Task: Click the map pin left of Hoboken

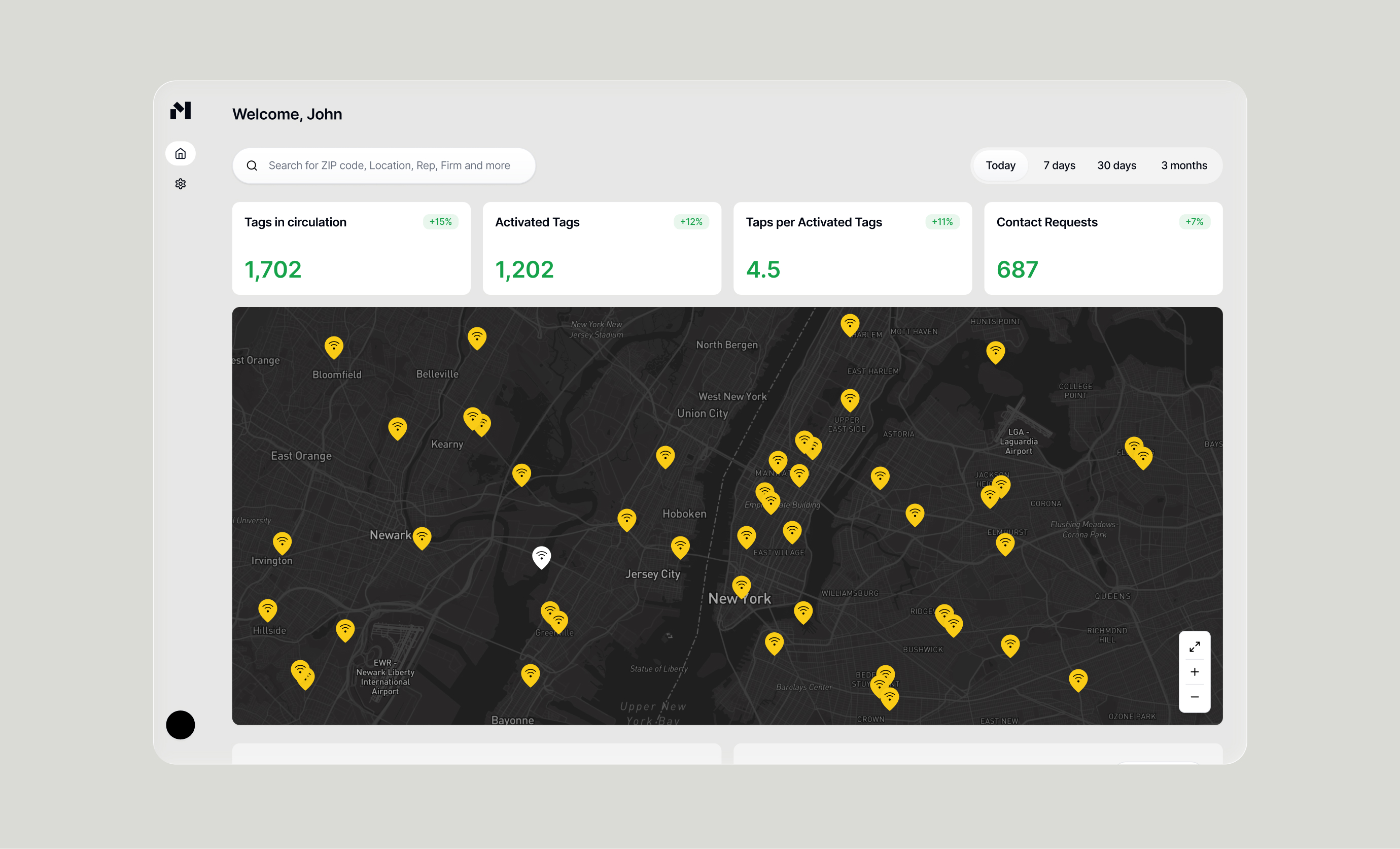Action: coord(627,520)
